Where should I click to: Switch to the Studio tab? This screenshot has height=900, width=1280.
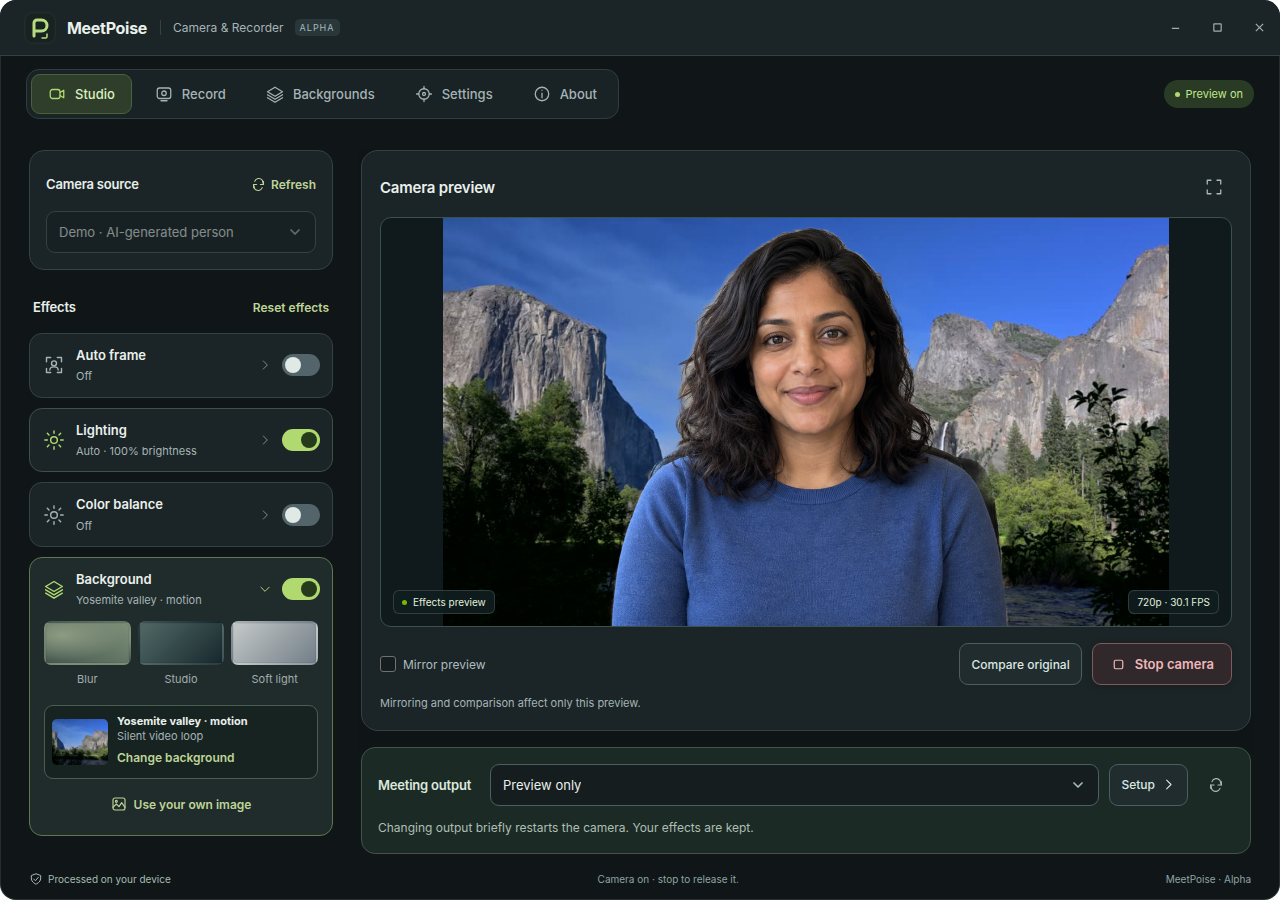tap(81, 94)
